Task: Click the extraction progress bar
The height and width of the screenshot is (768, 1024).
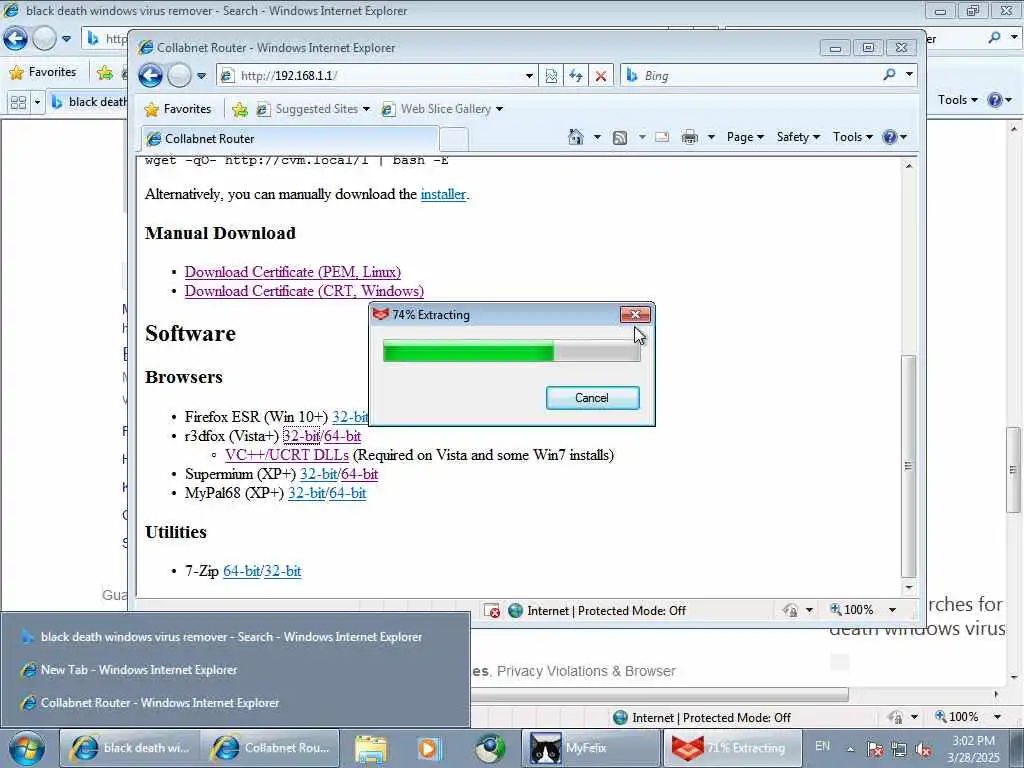Action: pyautogui.click(x=511, y=352)
